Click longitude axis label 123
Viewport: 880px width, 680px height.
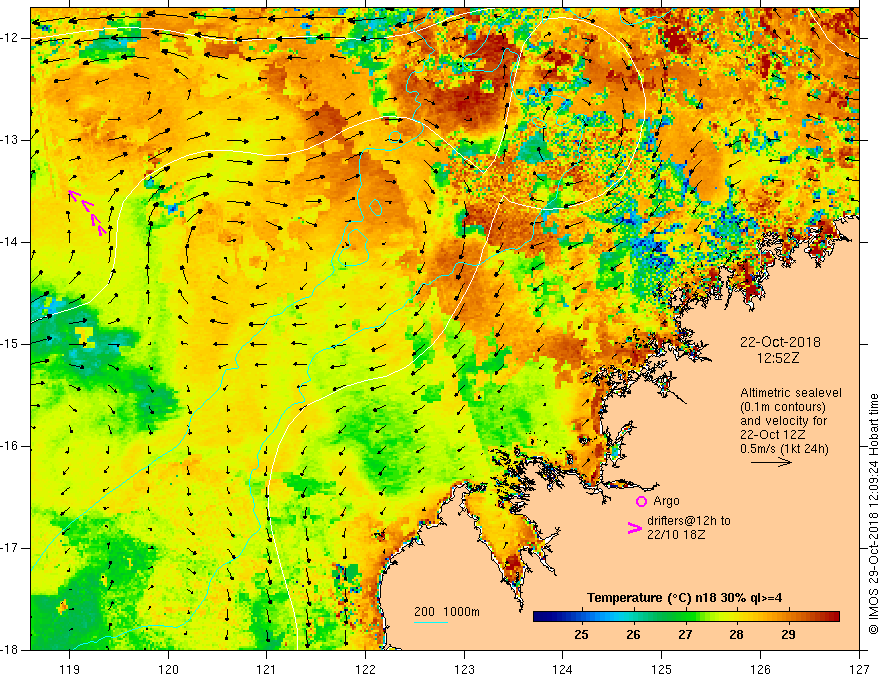point(464,669)
